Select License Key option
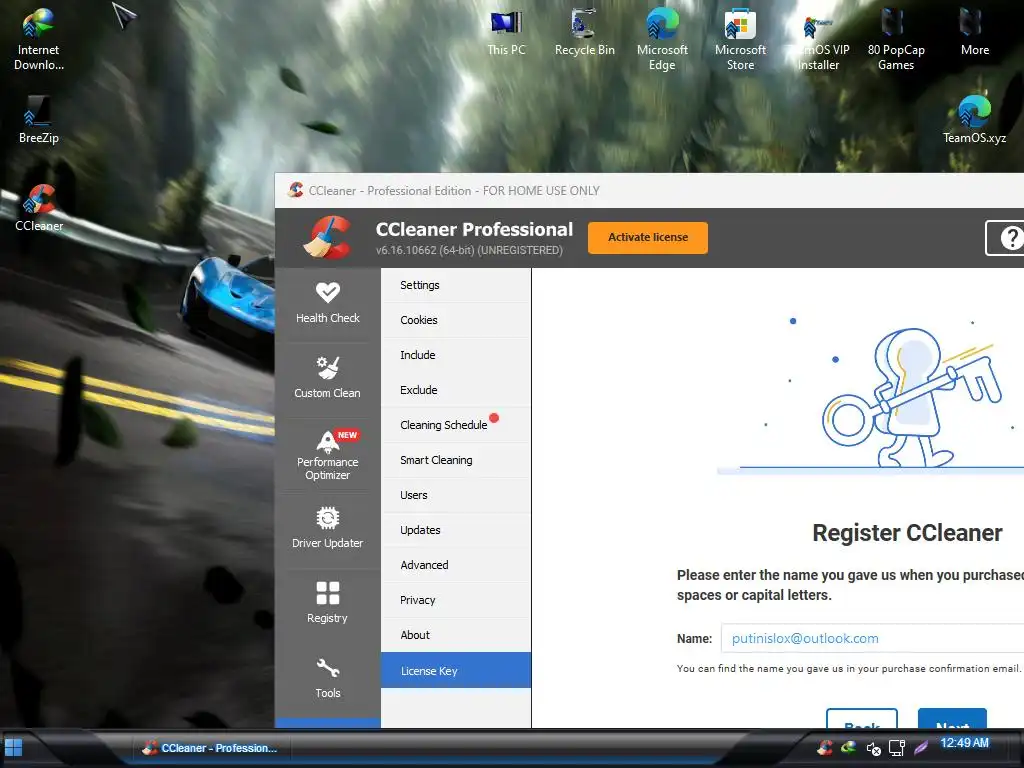Image resolution: width=1024 pixels, height=768 pixels. [x=456, y=671]
